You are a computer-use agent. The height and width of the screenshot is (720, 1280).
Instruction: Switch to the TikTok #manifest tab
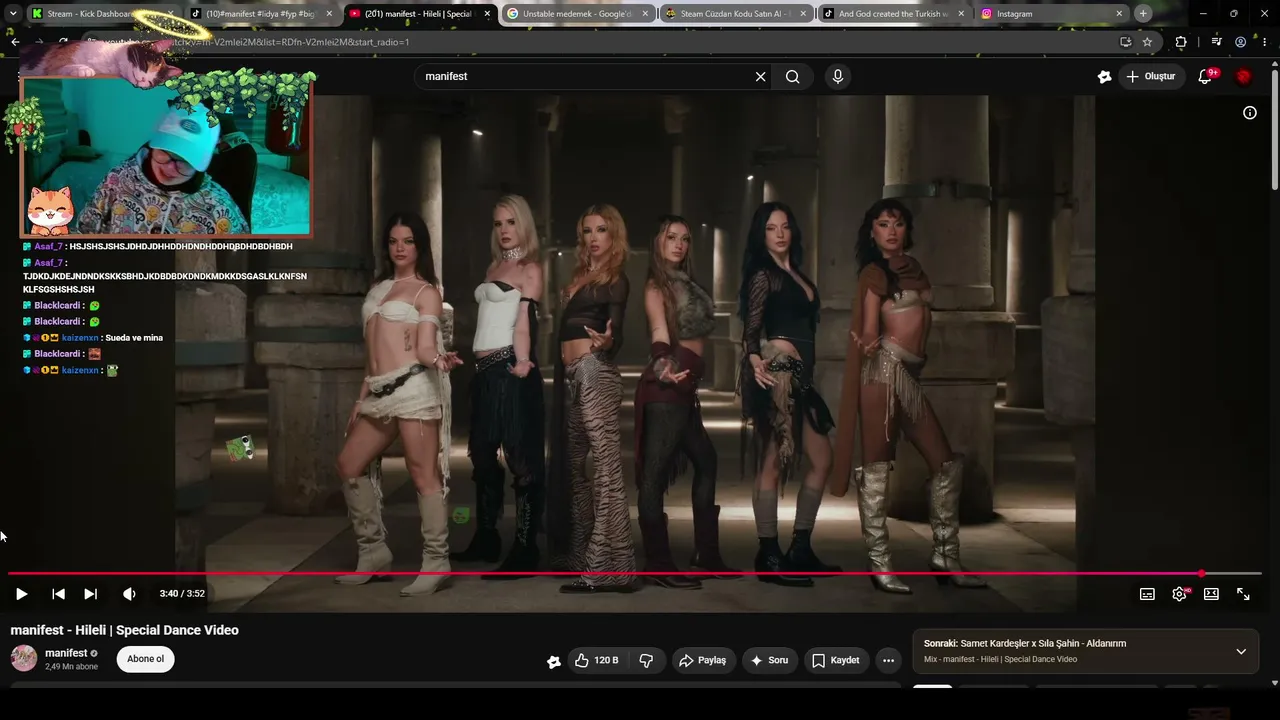[260, 14]
